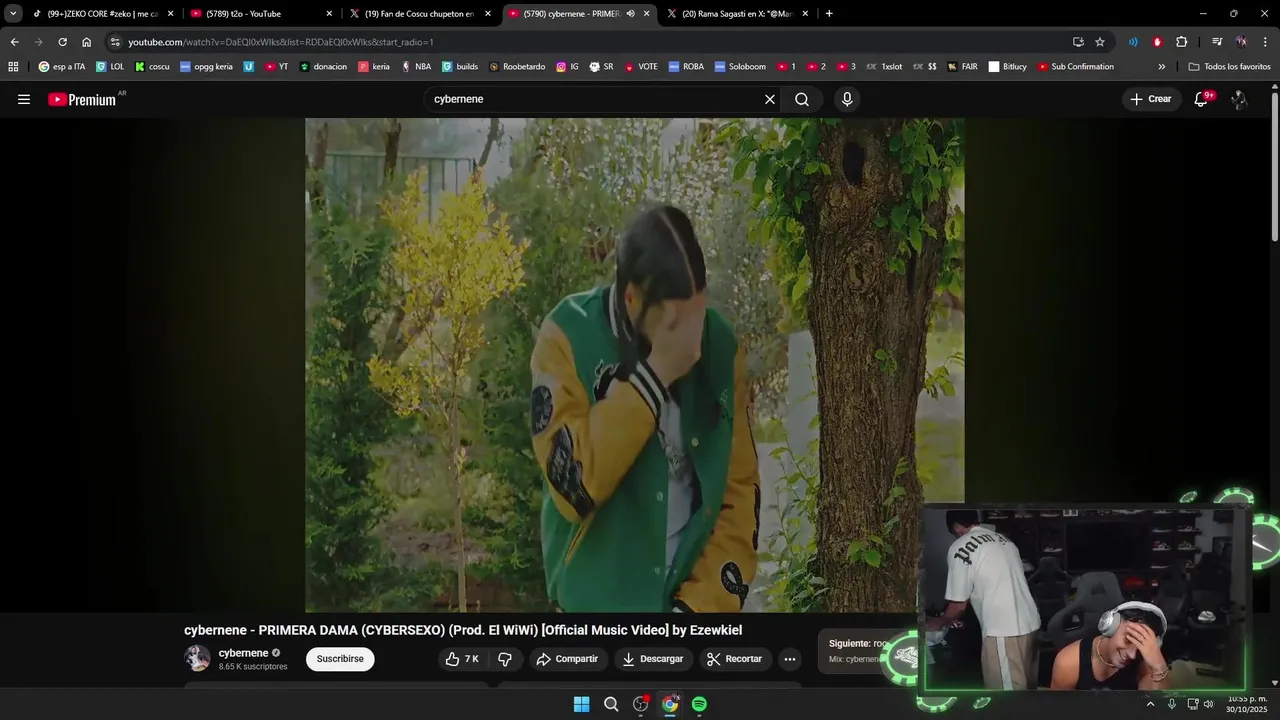
Task: Mute the playing tab's speaker icon
Action: [630, 14]
